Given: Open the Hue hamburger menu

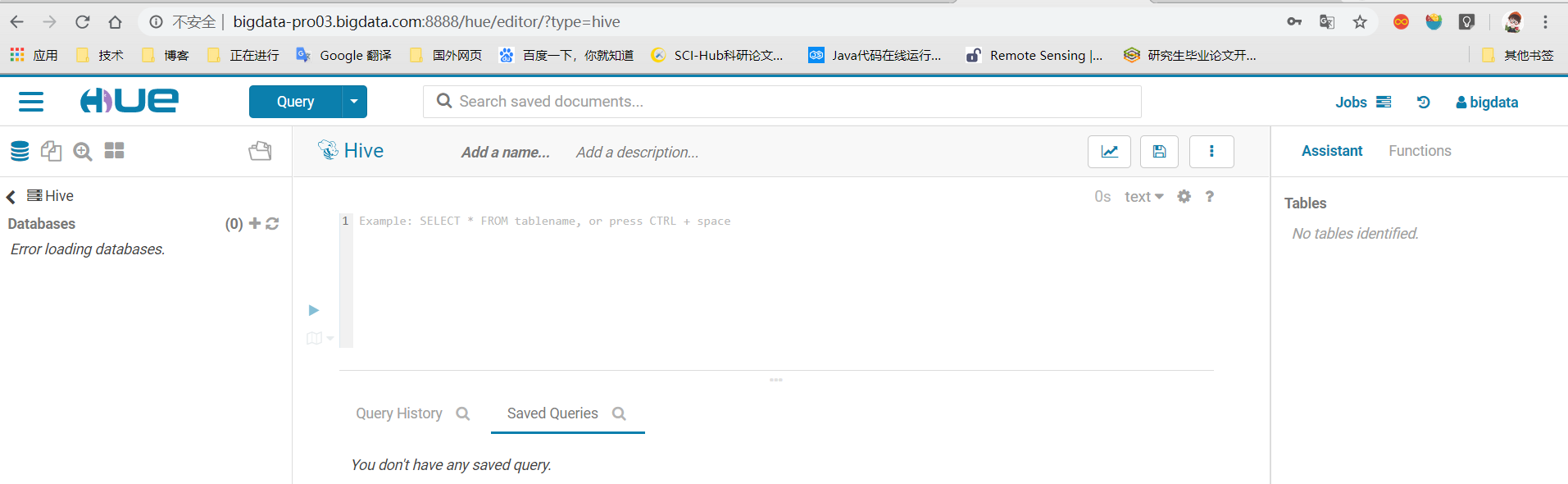Looking at the screenshot, I should (31, 102).
